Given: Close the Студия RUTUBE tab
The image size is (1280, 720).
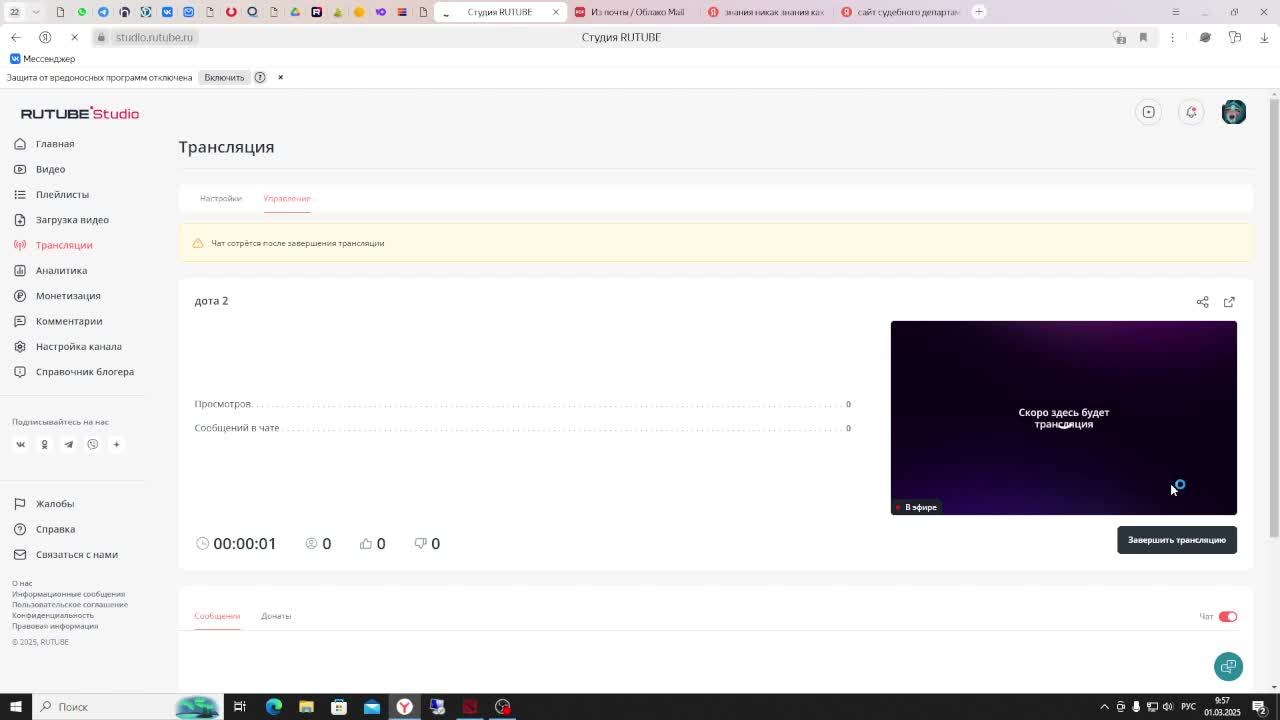Looking at the screenshot, I should click(556, 12).
